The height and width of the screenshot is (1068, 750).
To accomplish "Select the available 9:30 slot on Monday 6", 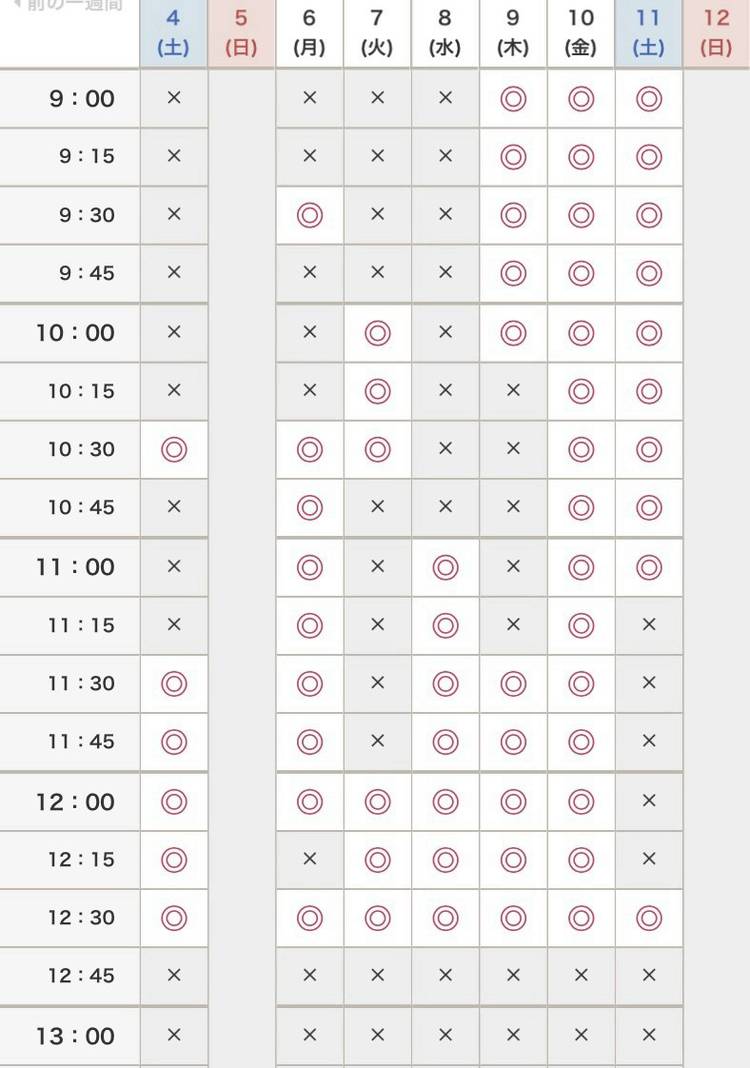I will tap(309, 215).
